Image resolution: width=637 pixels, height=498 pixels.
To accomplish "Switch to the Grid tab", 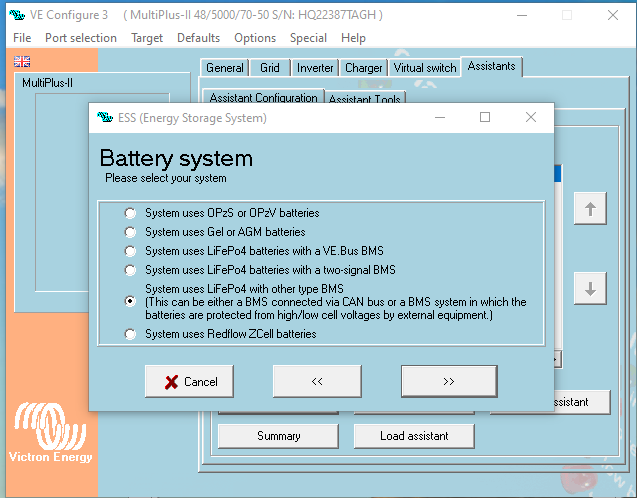I will [x=270, y=68].
